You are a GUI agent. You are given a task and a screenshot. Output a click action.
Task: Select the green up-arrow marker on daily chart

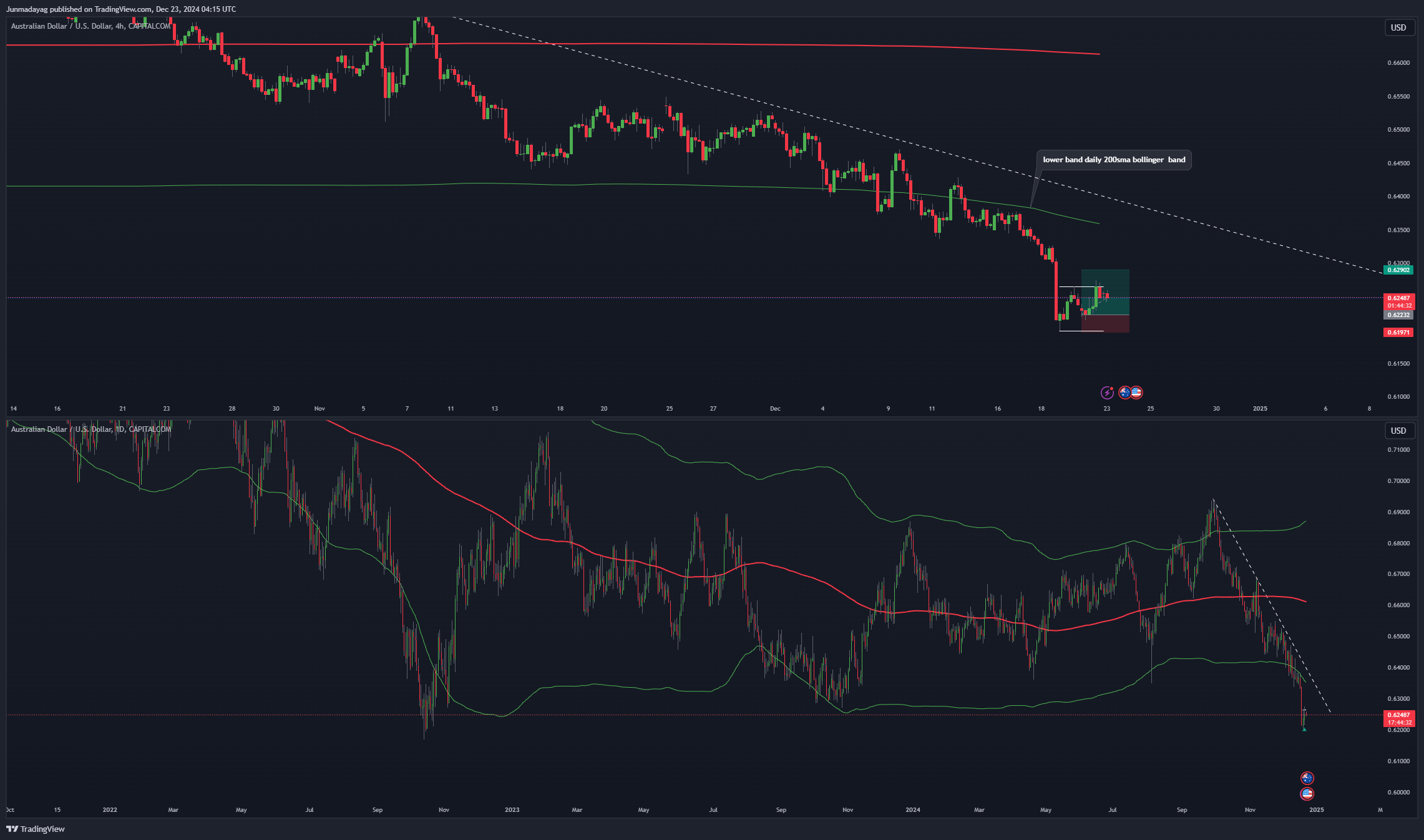pyautogui.click(x=1304, y=729)
